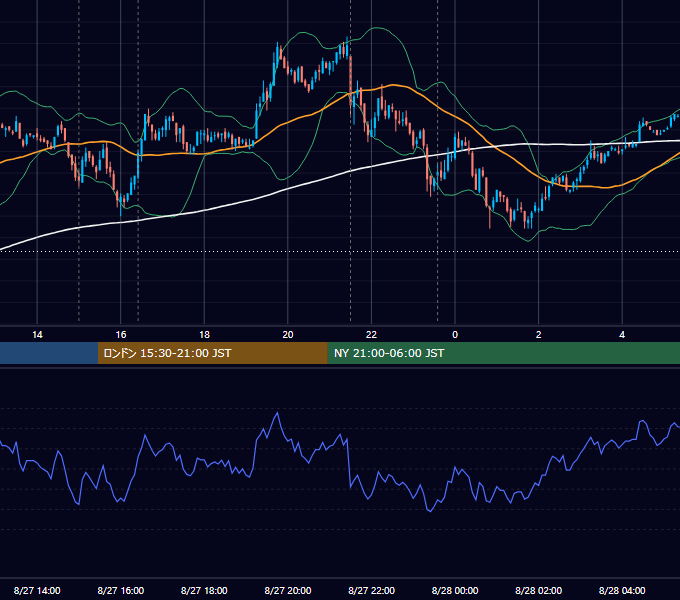Click hour label 2 on price chart axis
This screenshot has width=680, height=600.
coord(539,335)
